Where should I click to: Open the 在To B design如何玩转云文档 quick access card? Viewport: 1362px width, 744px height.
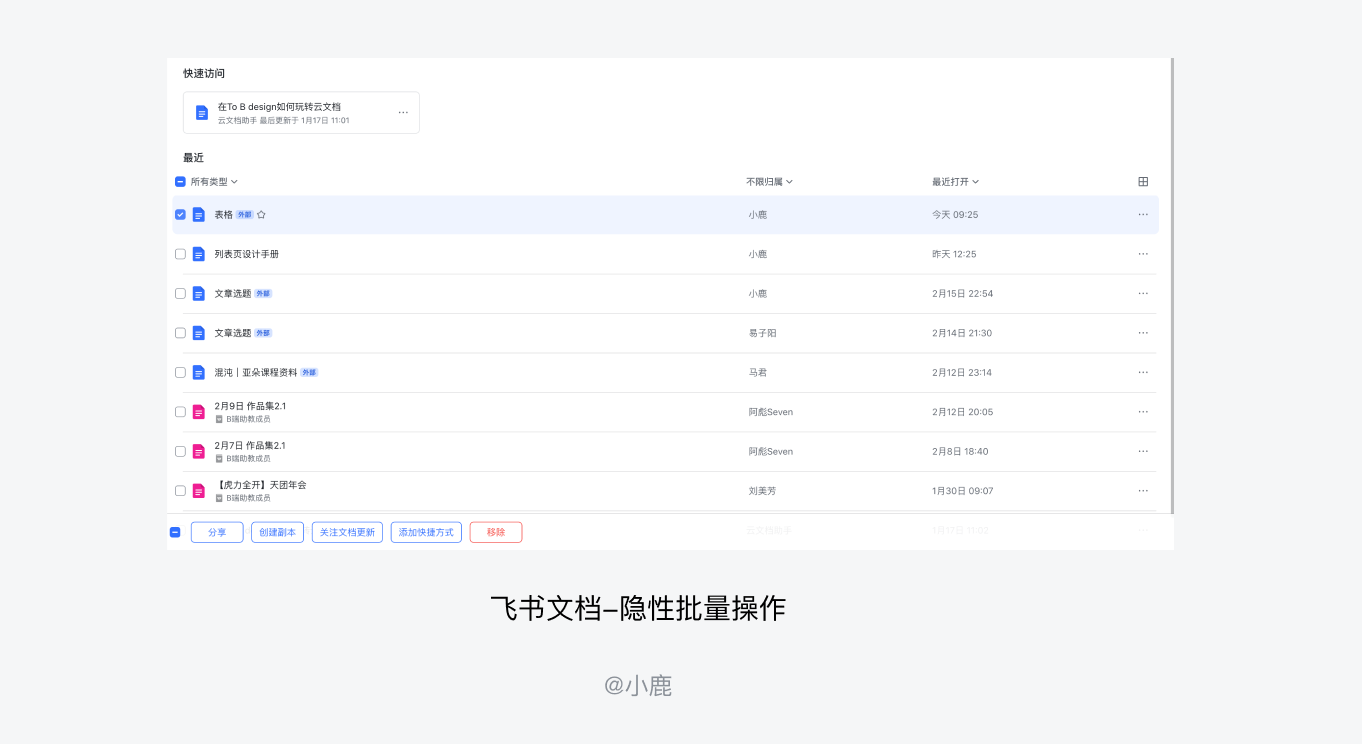coord(301,113)
